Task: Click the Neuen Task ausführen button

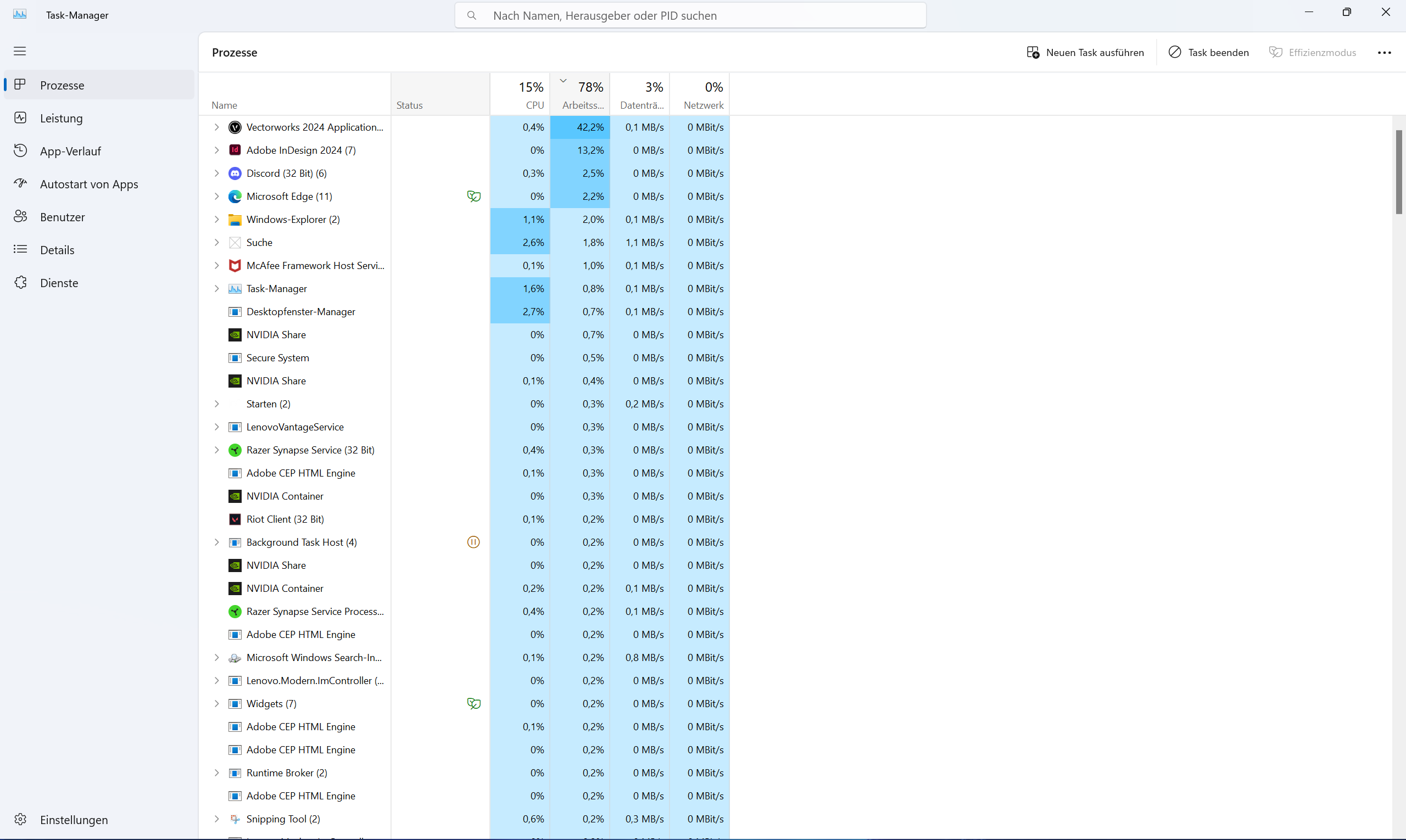Action: pos(1085,53)
